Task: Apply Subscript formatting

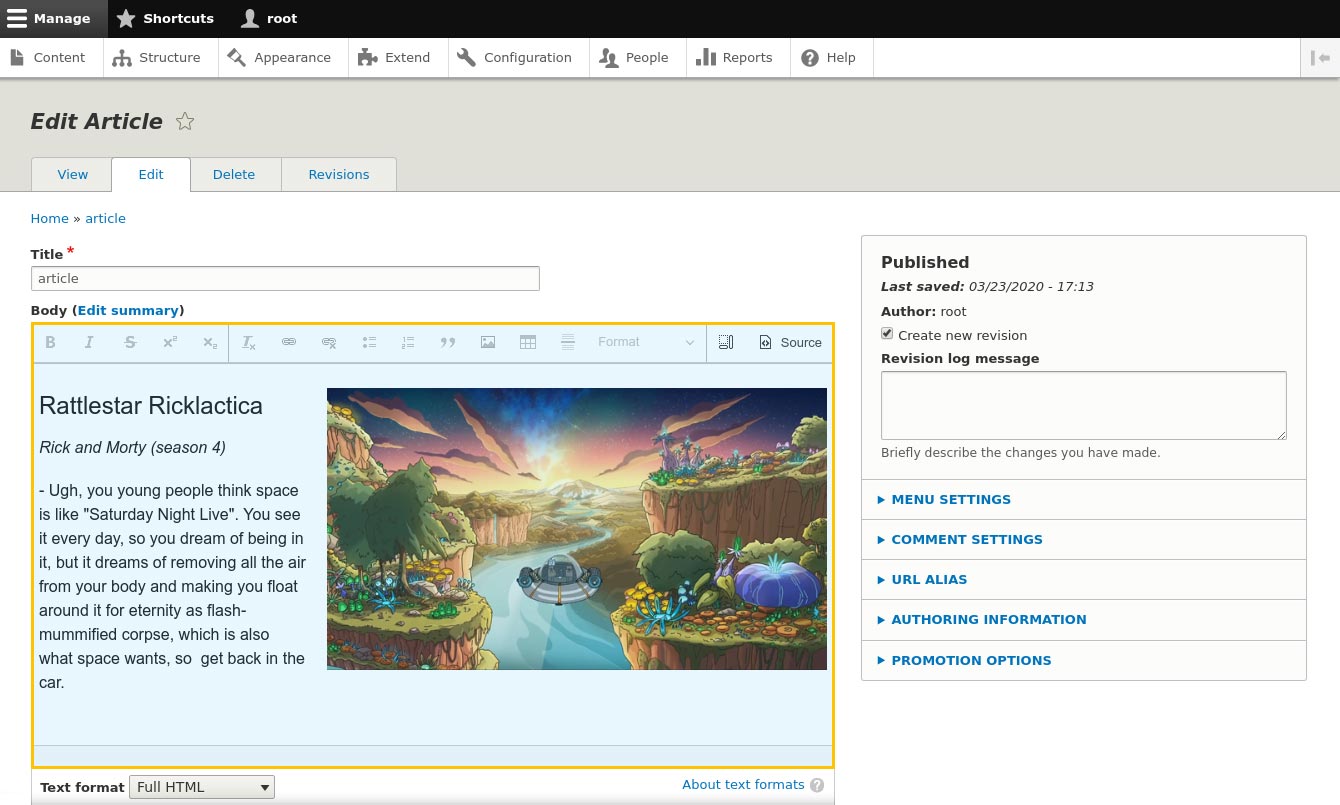Action: [210, 342]
